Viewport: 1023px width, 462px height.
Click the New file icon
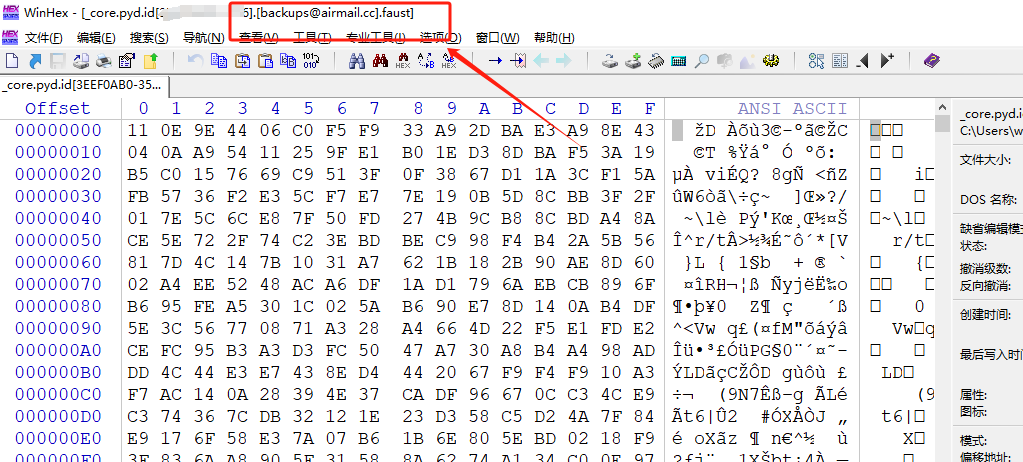[14, 61]
